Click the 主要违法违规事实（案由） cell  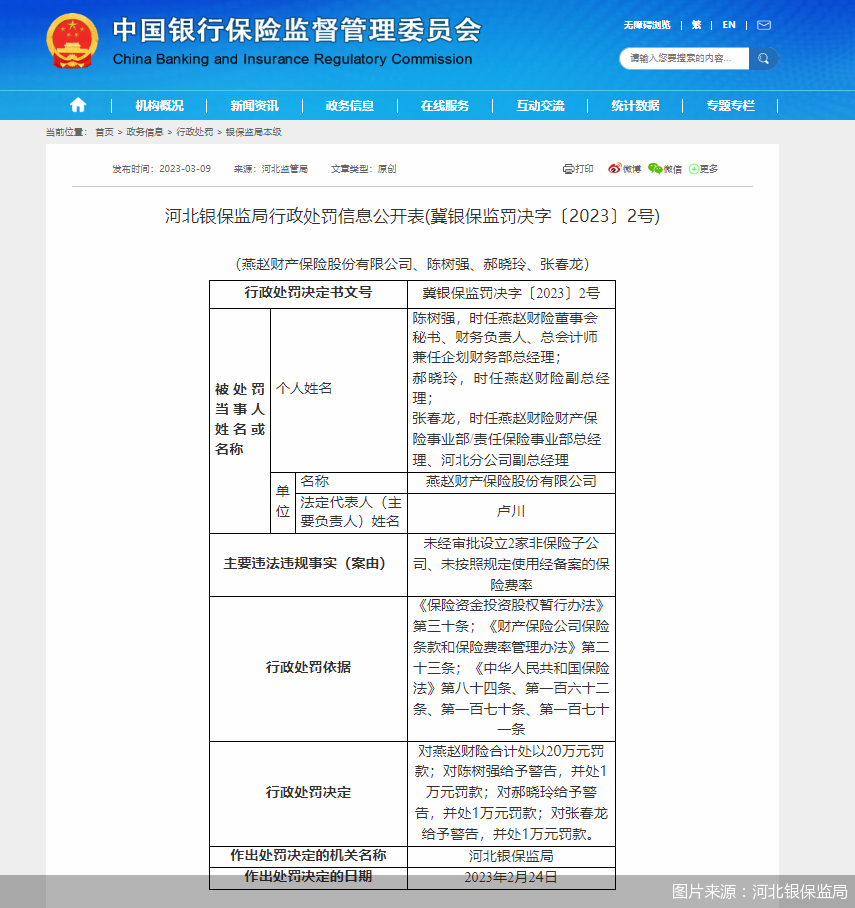[308, 564]
